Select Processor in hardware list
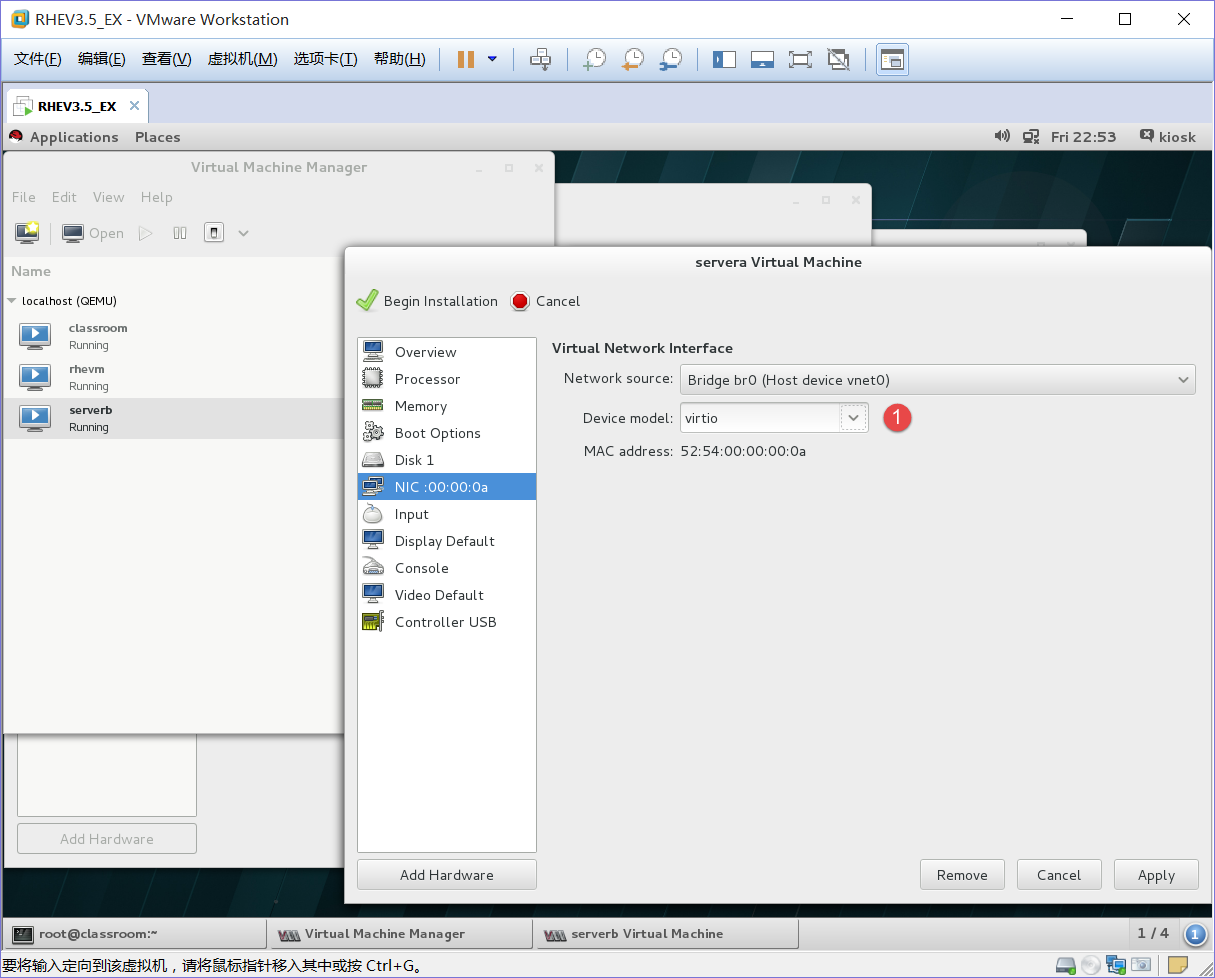 pyautogui.click(x=447, y=379)
